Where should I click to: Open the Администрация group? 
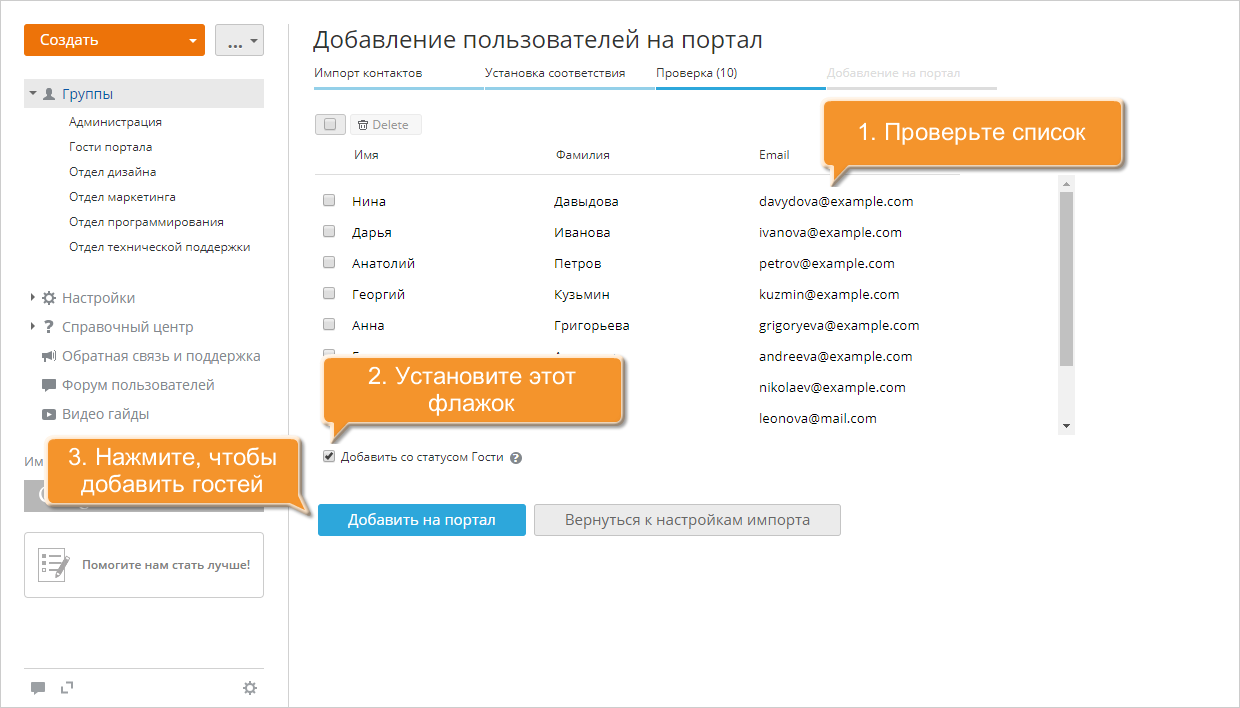coord(115,122)
